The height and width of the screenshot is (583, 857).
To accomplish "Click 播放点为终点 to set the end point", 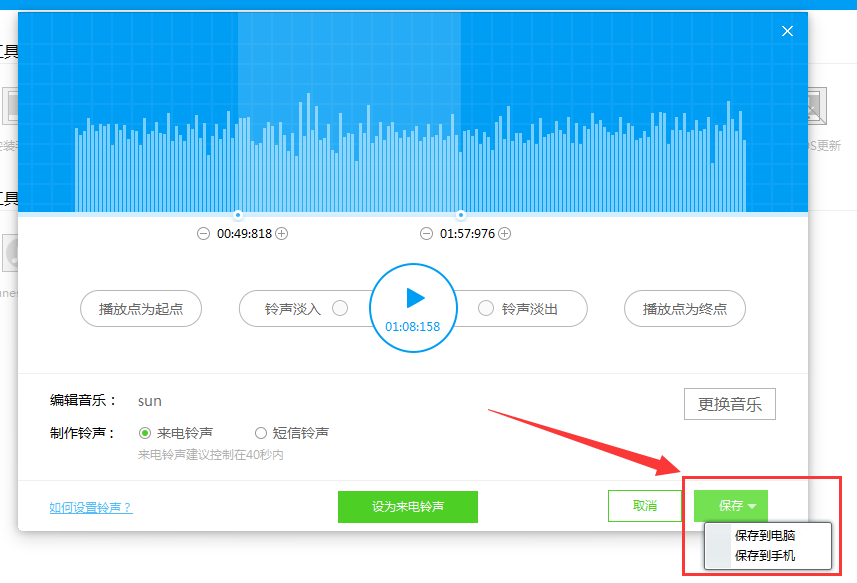I will coord(684,309).
